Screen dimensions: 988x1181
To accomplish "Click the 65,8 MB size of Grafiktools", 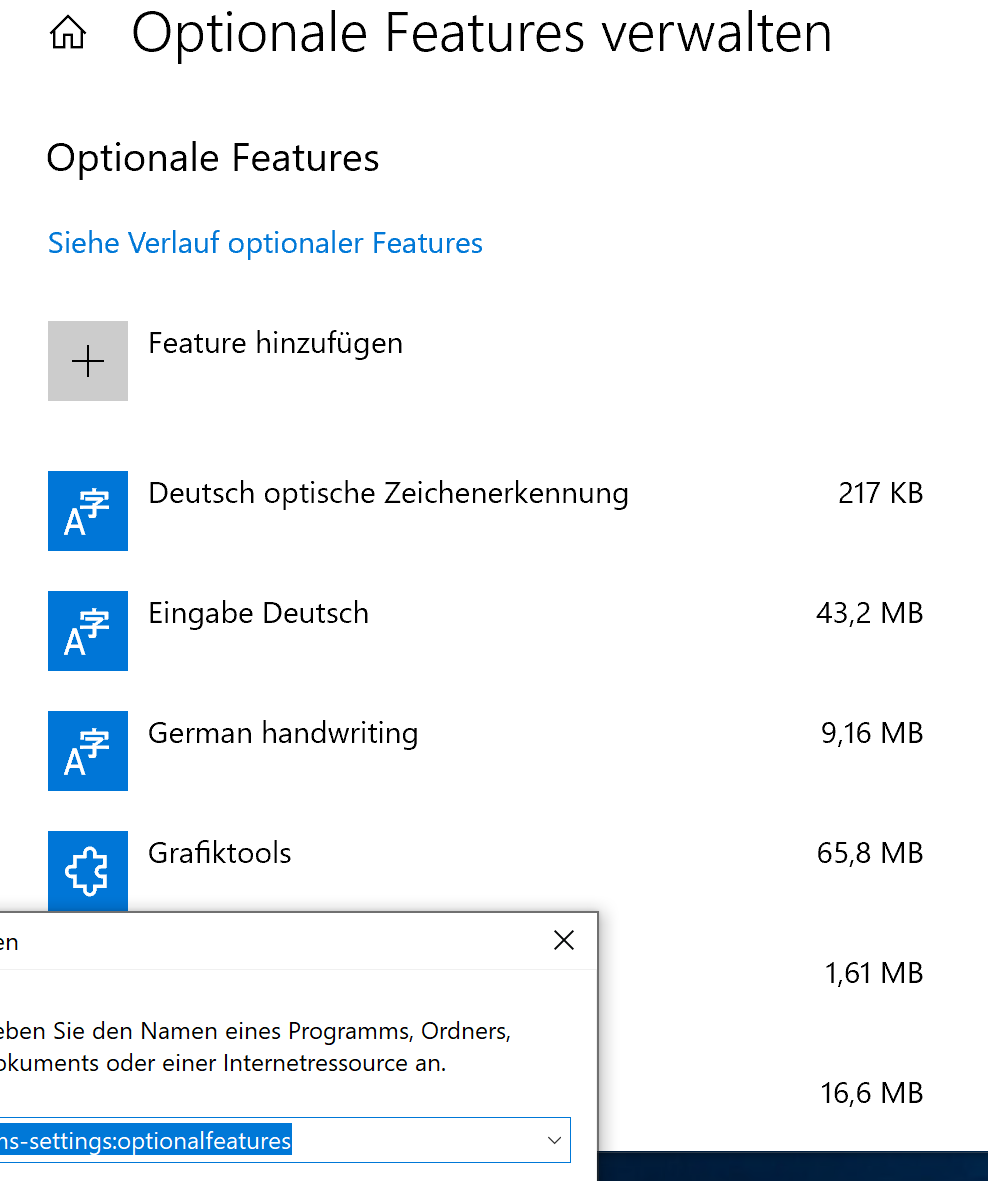I will [x=870, y=853].
